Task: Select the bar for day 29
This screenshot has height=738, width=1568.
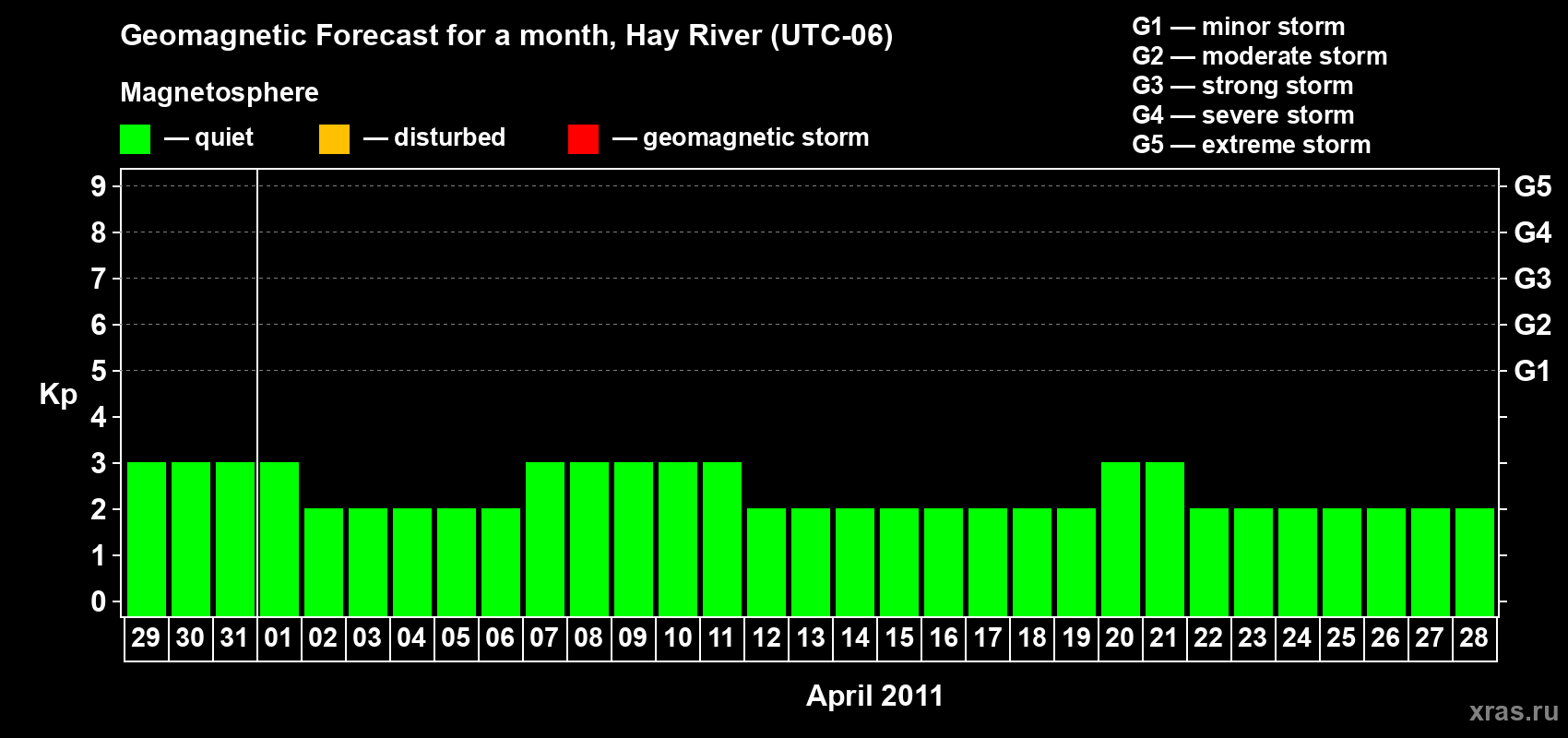Action: coord(147,539)
